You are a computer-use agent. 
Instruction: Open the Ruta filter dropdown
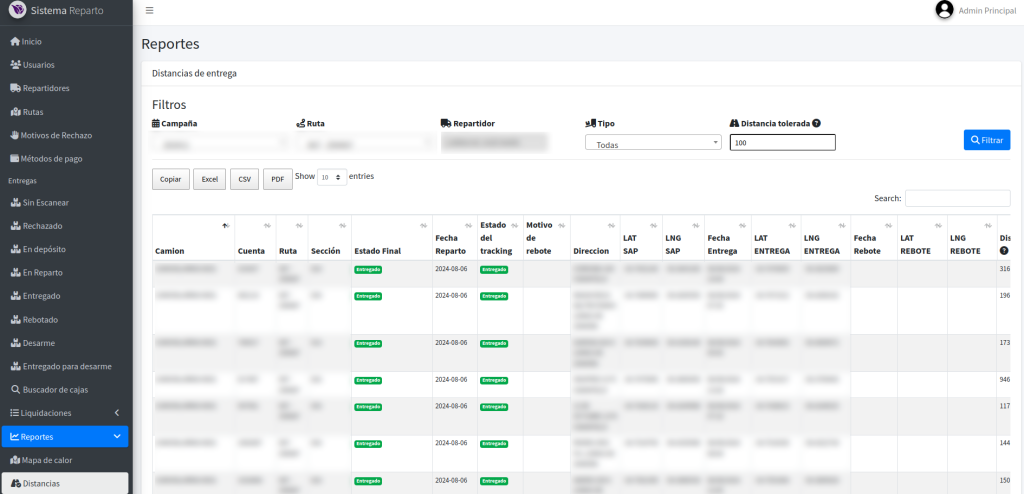pyautogui.click(x=366, y=142)
